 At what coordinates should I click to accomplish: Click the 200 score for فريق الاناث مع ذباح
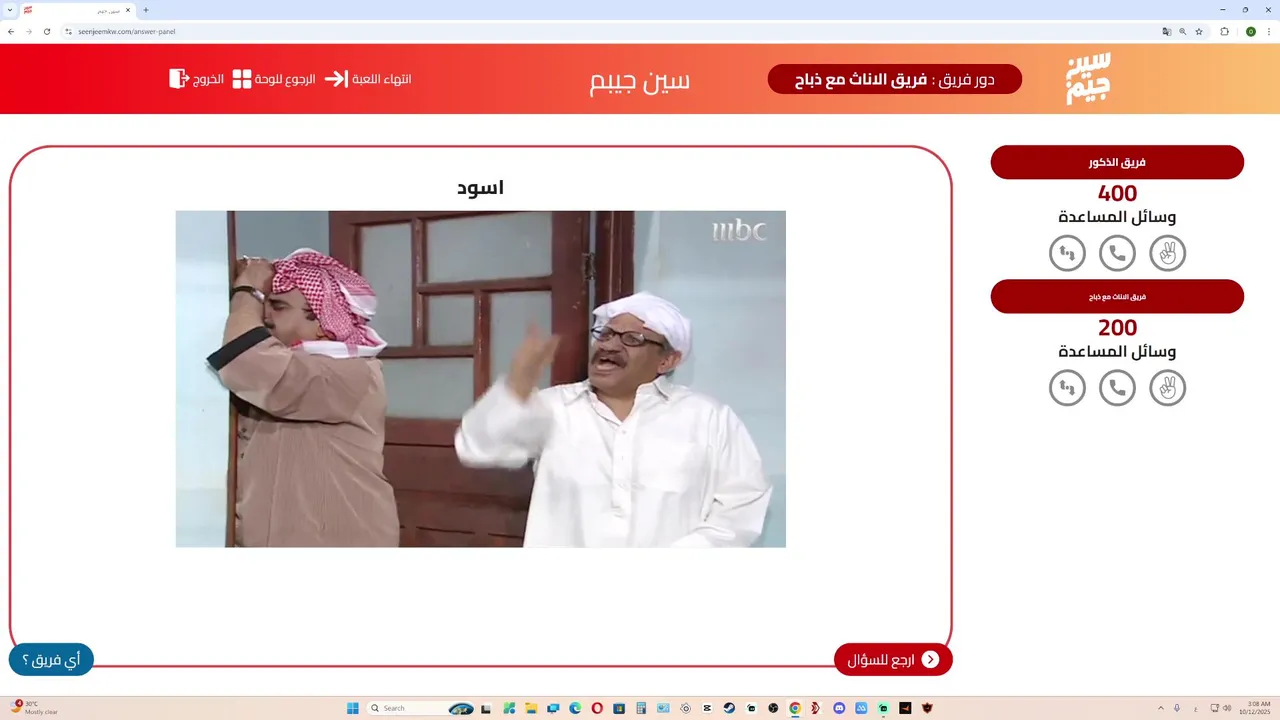click(1117, 327)
